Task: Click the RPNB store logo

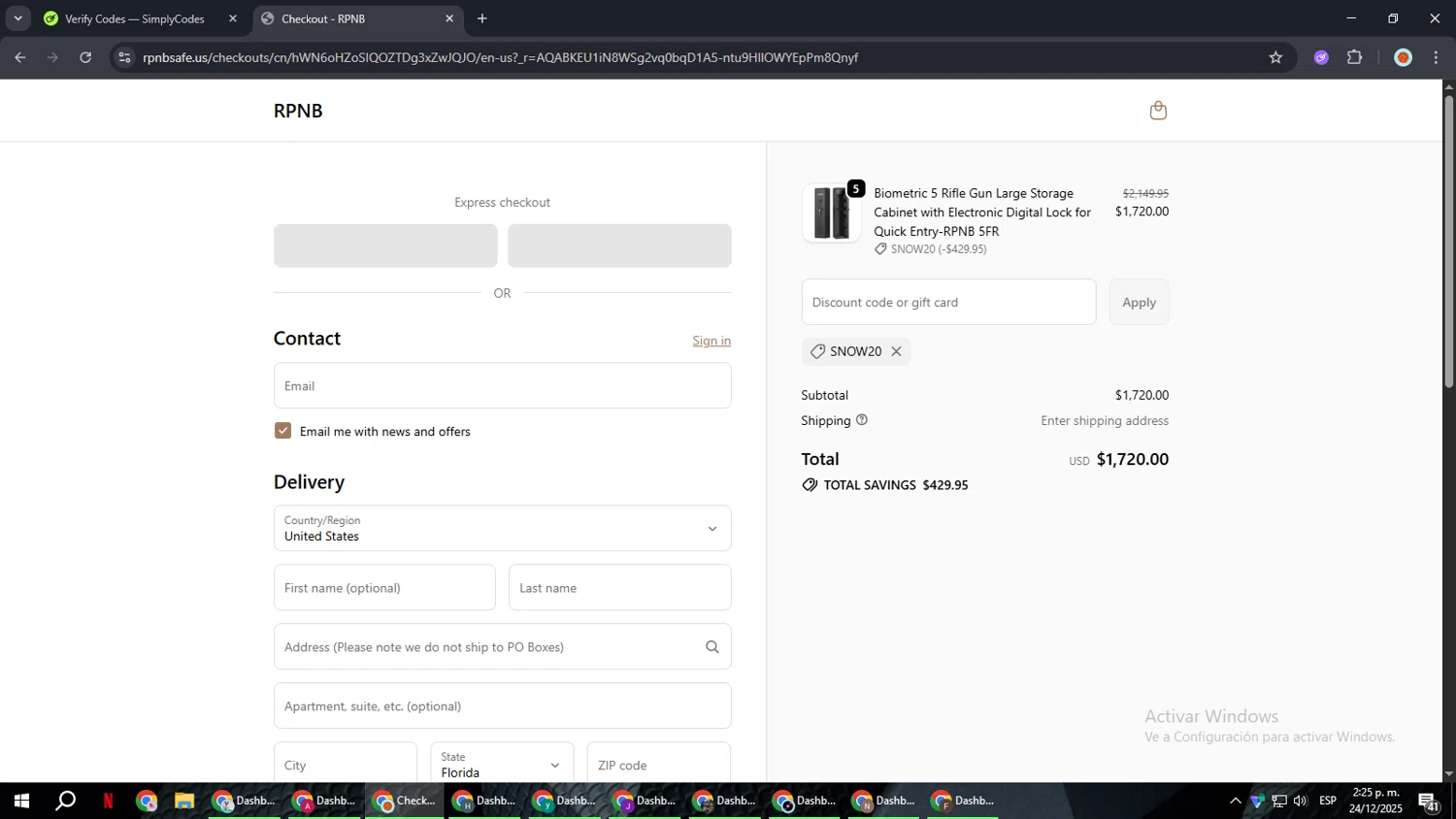Action: coord(298,111)
